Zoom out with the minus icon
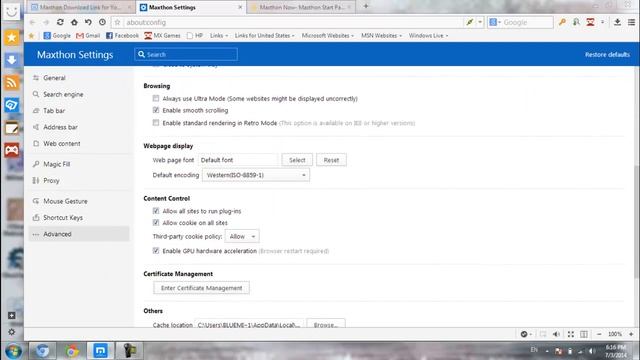The image size is (640, 360). [599, 334]
